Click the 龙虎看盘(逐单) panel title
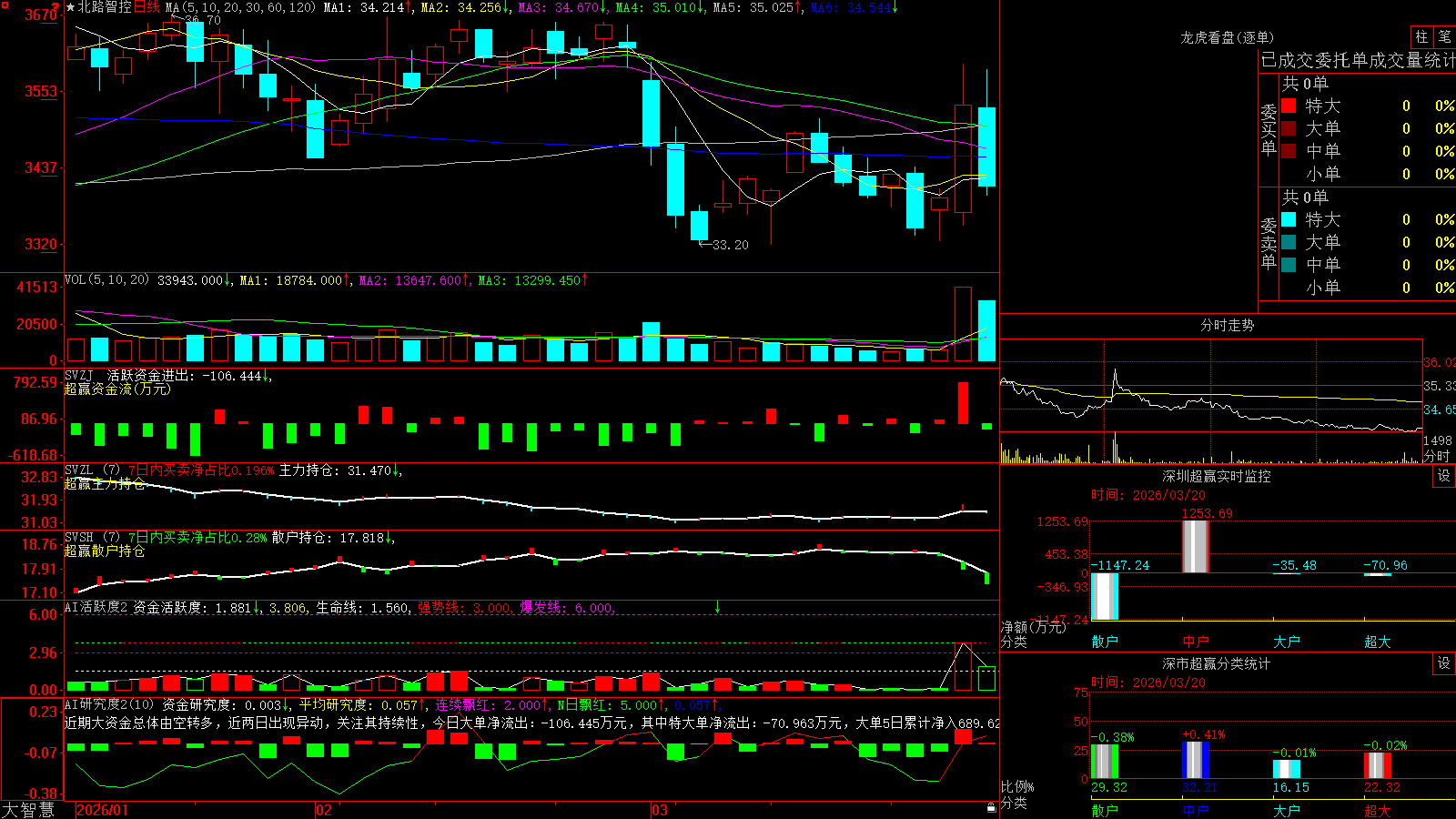This screenshot has width=1456, height=819. [x=1227, y=37]
